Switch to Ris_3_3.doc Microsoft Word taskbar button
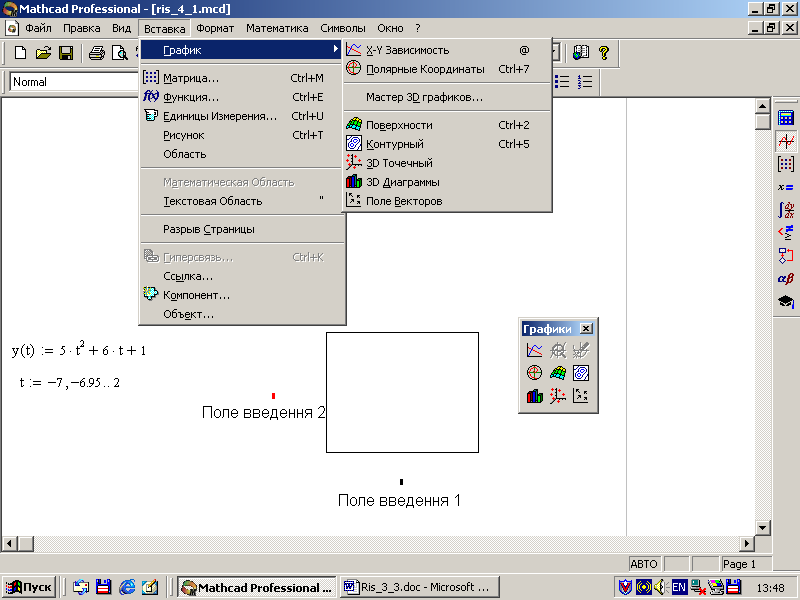This screenshot has height=600, width=800. (418, 587)
